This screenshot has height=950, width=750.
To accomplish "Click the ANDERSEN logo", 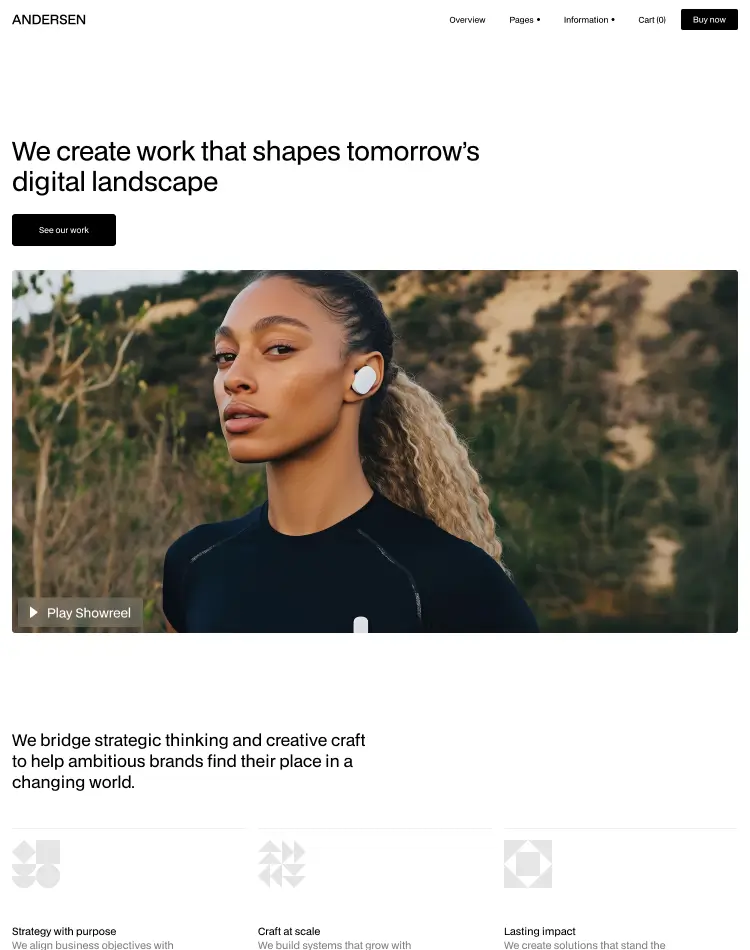I will pos(49,20).
